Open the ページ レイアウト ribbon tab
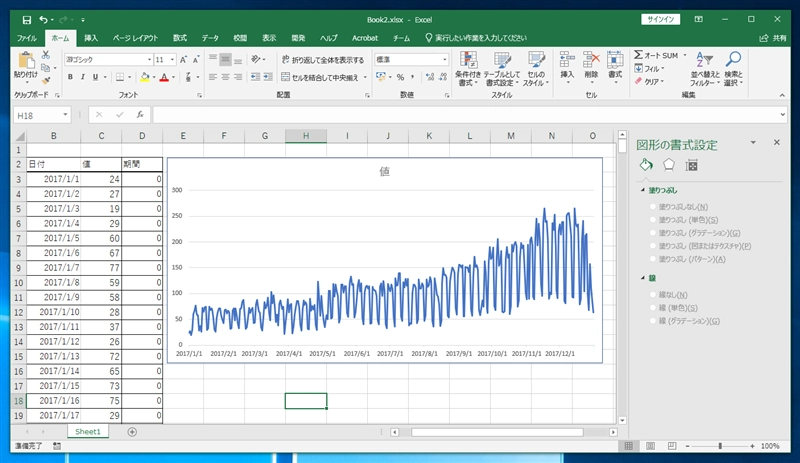Viewport: 800px width, 463px height. click(135, 38)
